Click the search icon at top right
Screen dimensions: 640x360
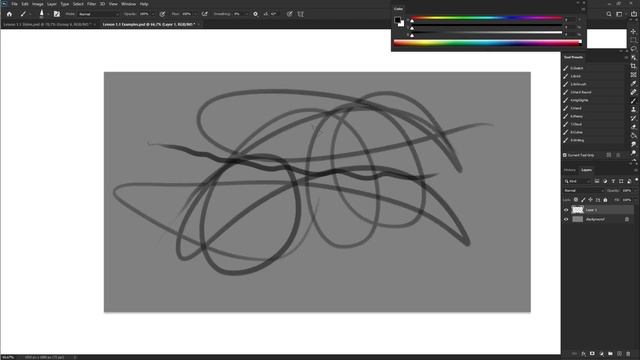[609, 14]
